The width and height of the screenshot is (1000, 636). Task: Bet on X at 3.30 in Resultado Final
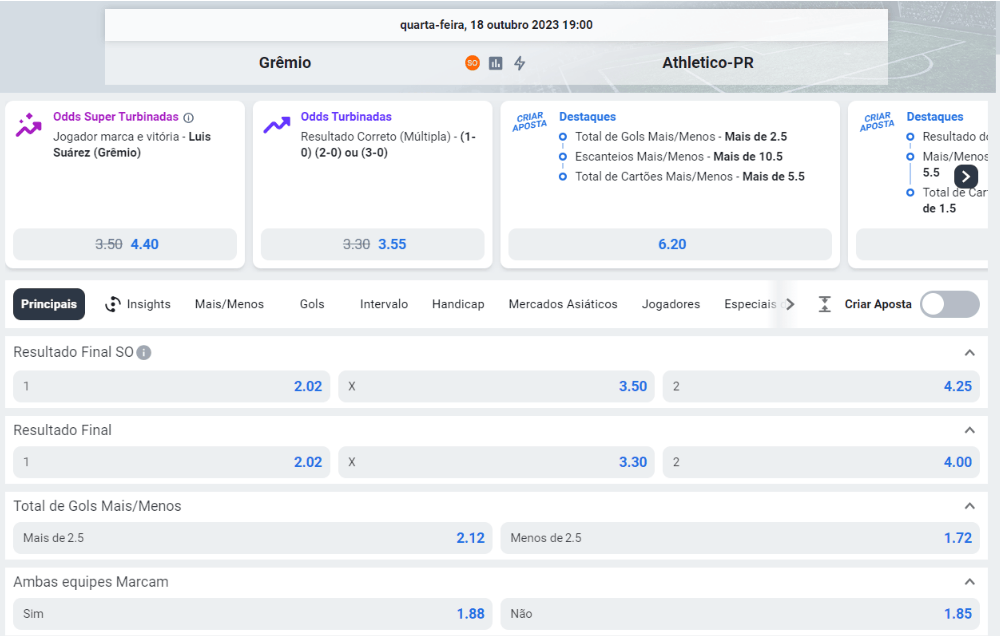(x=496, y=462)
